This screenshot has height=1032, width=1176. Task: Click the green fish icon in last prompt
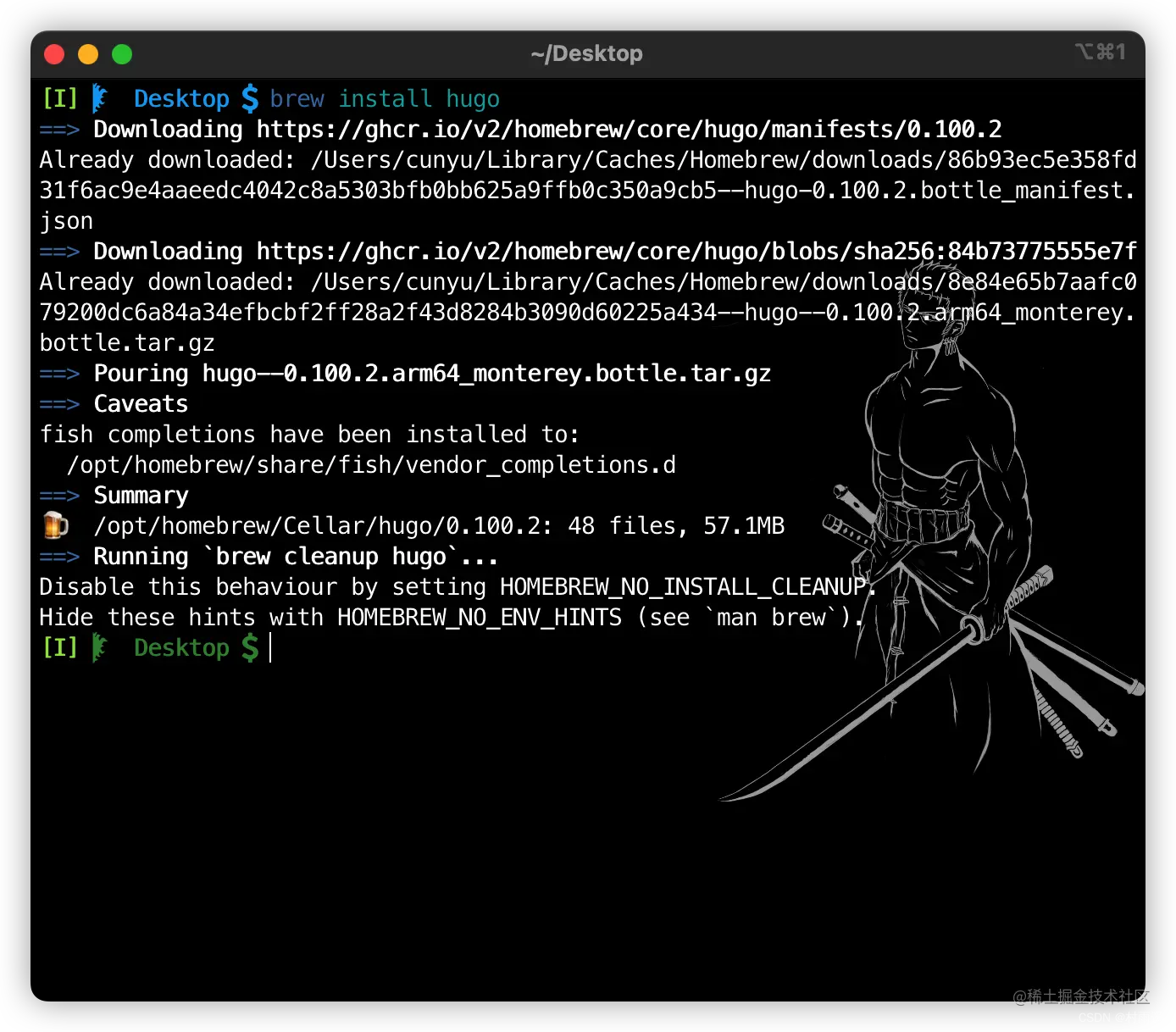[x=100, y=647]
